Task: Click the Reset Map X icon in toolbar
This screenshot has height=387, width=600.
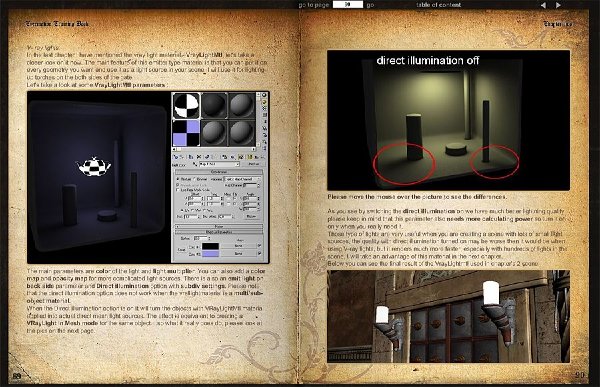Action: pyautogui.click(x=199, y=157)
